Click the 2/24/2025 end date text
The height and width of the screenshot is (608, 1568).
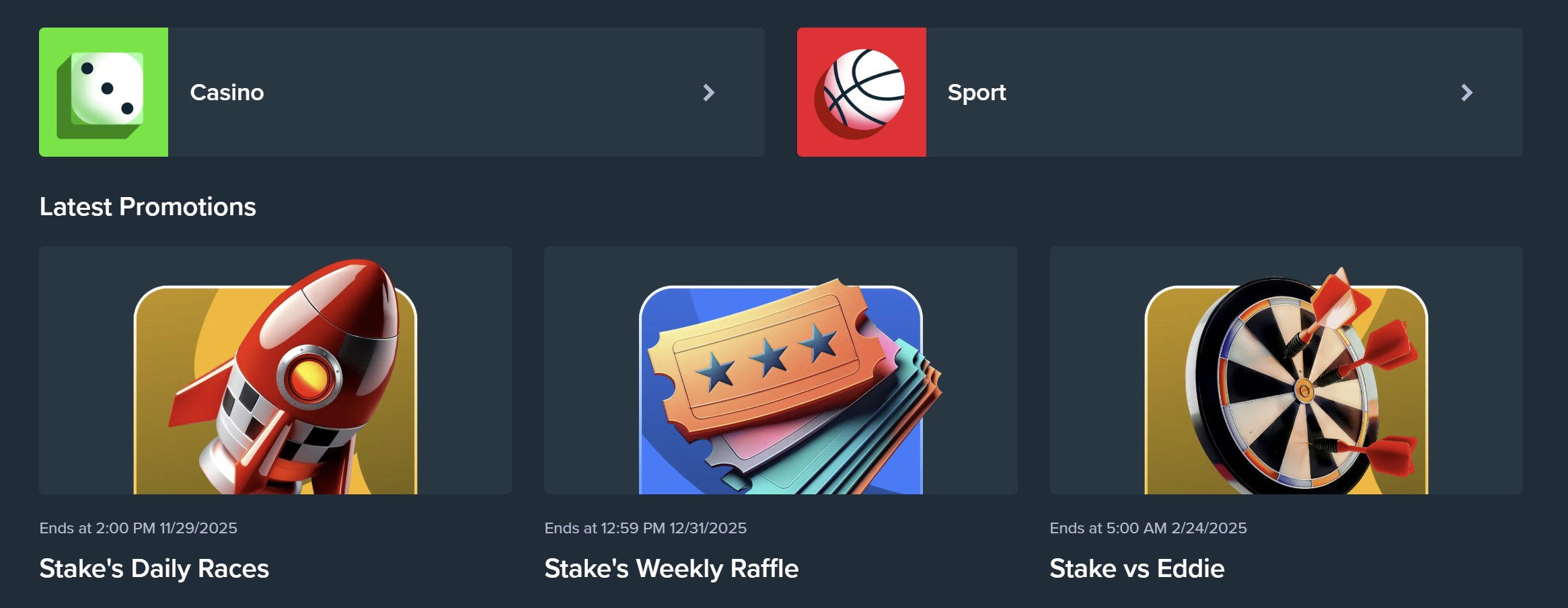click(x=1209, y=528)
